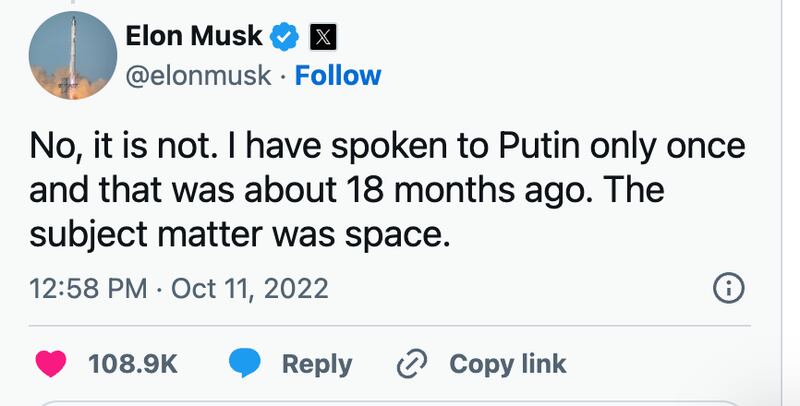This screenshot has width=800, height=406.
Task: Click the blue reply speech bubble icon
Action: pos(246,363)
